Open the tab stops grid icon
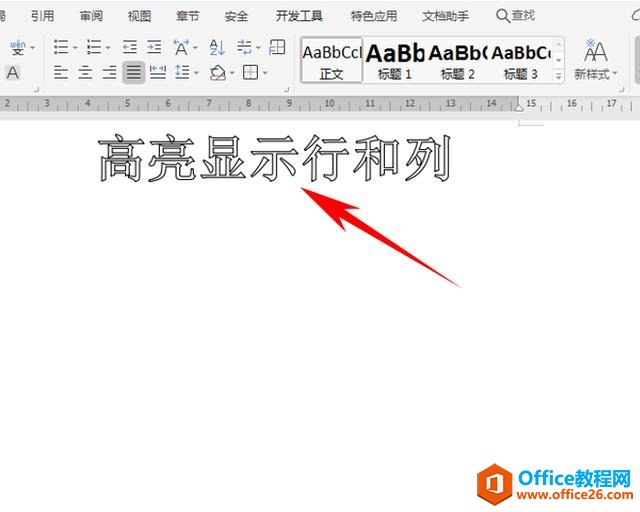The height and width of the screenshot is (512, 640). (x=277, y=47)
